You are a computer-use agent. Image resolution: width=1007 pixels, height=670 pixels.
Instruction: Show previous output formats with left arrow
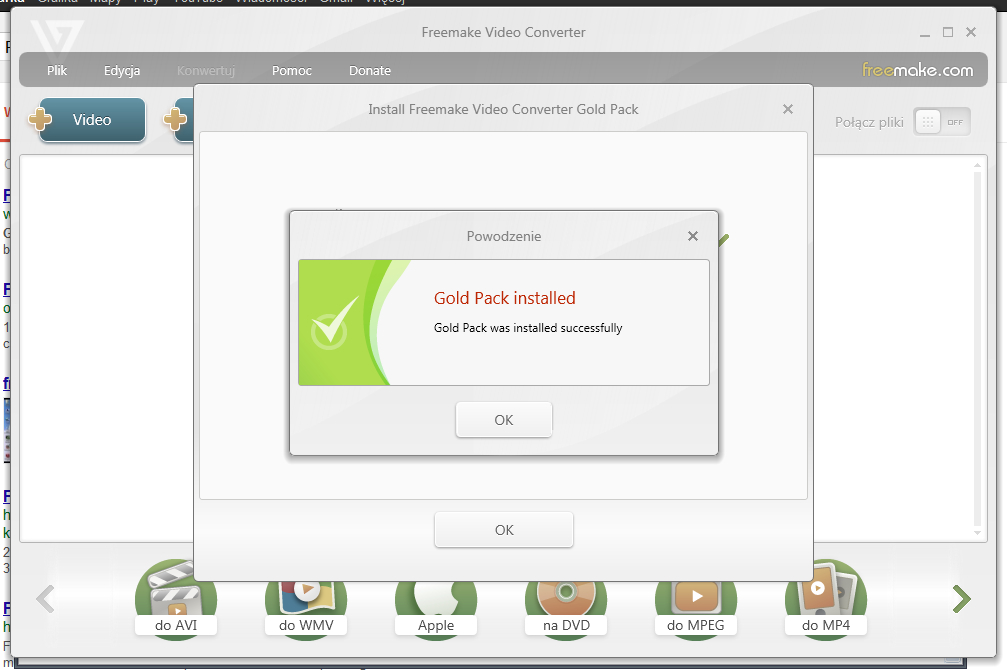coord(45,599)
